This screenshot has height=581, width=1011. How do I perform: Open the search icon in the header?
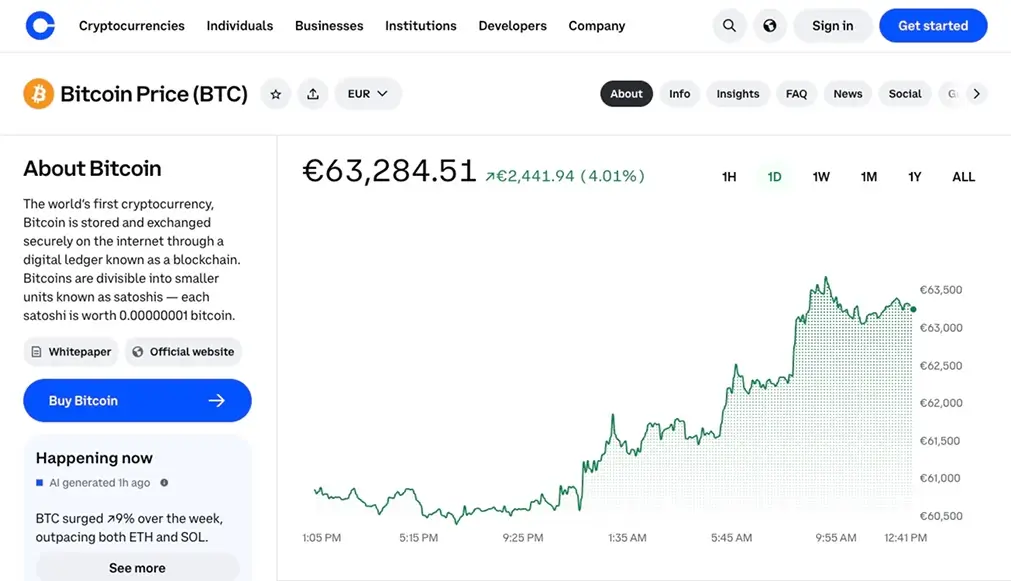[x=728, y=25]
